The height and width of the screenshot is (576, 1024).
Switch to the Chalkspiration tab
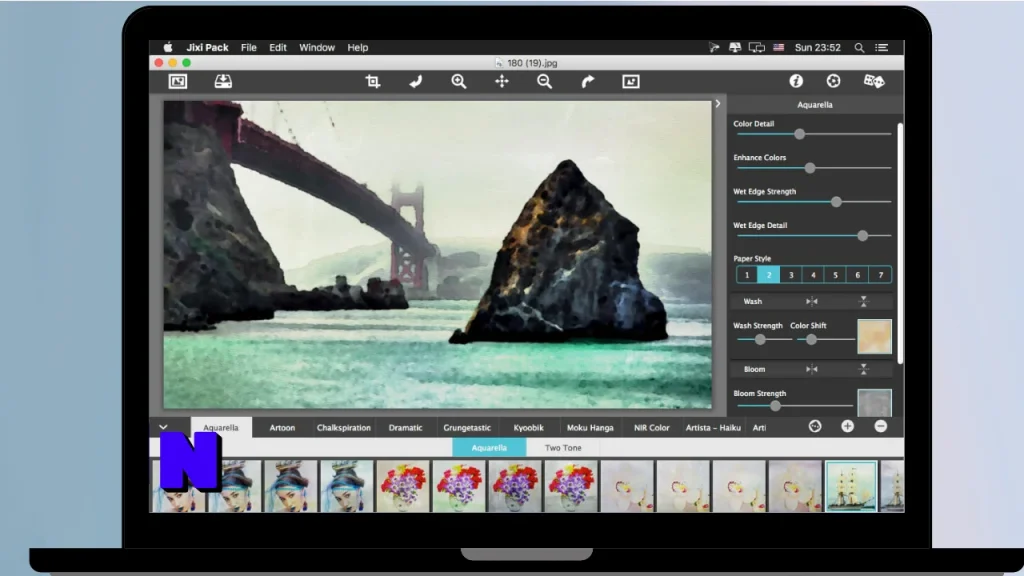coord(344,428)
